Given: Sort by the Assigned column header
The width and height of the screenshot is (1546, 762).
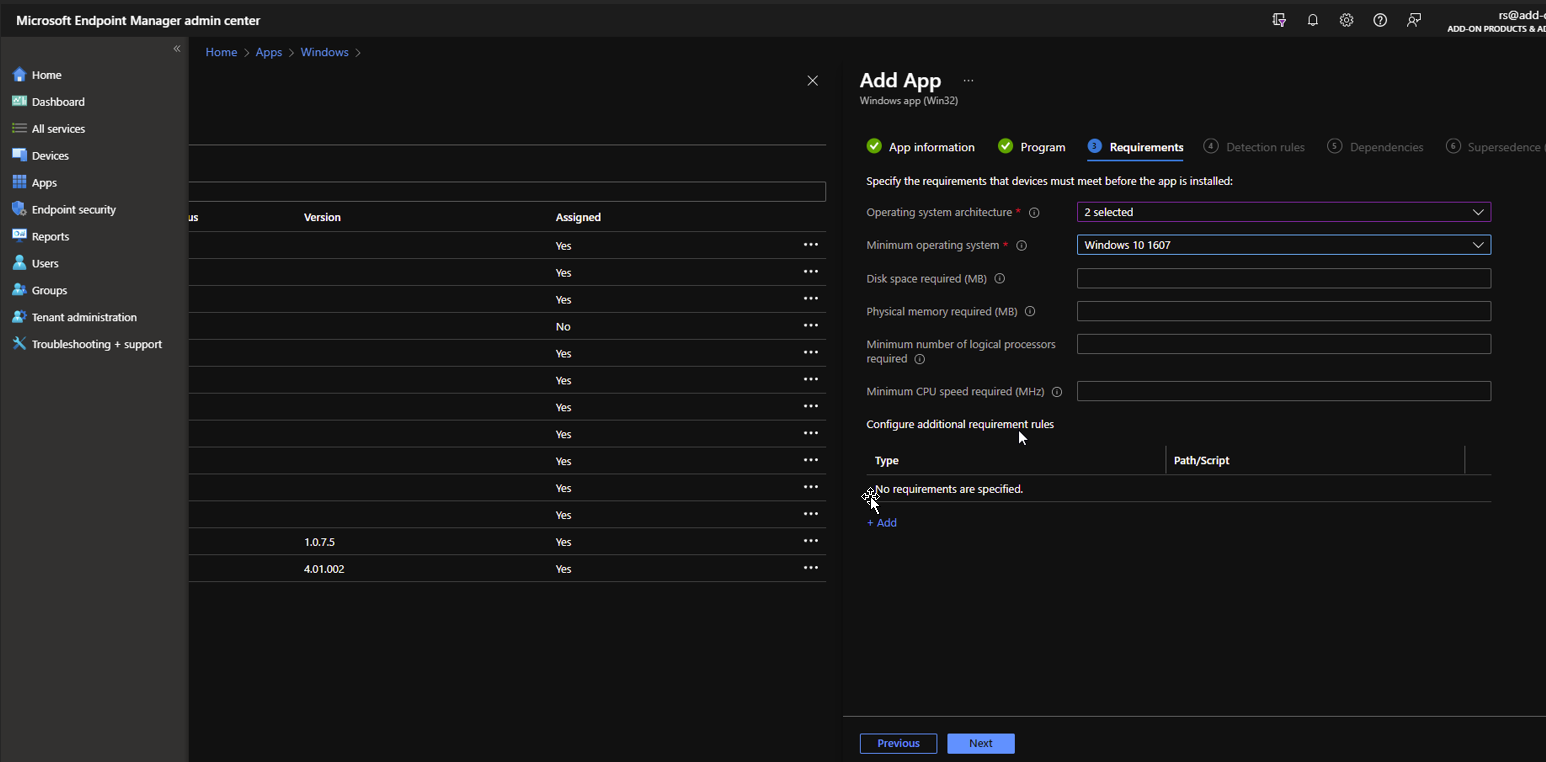Looking at the screenshot, I should [x=578, y=217].
